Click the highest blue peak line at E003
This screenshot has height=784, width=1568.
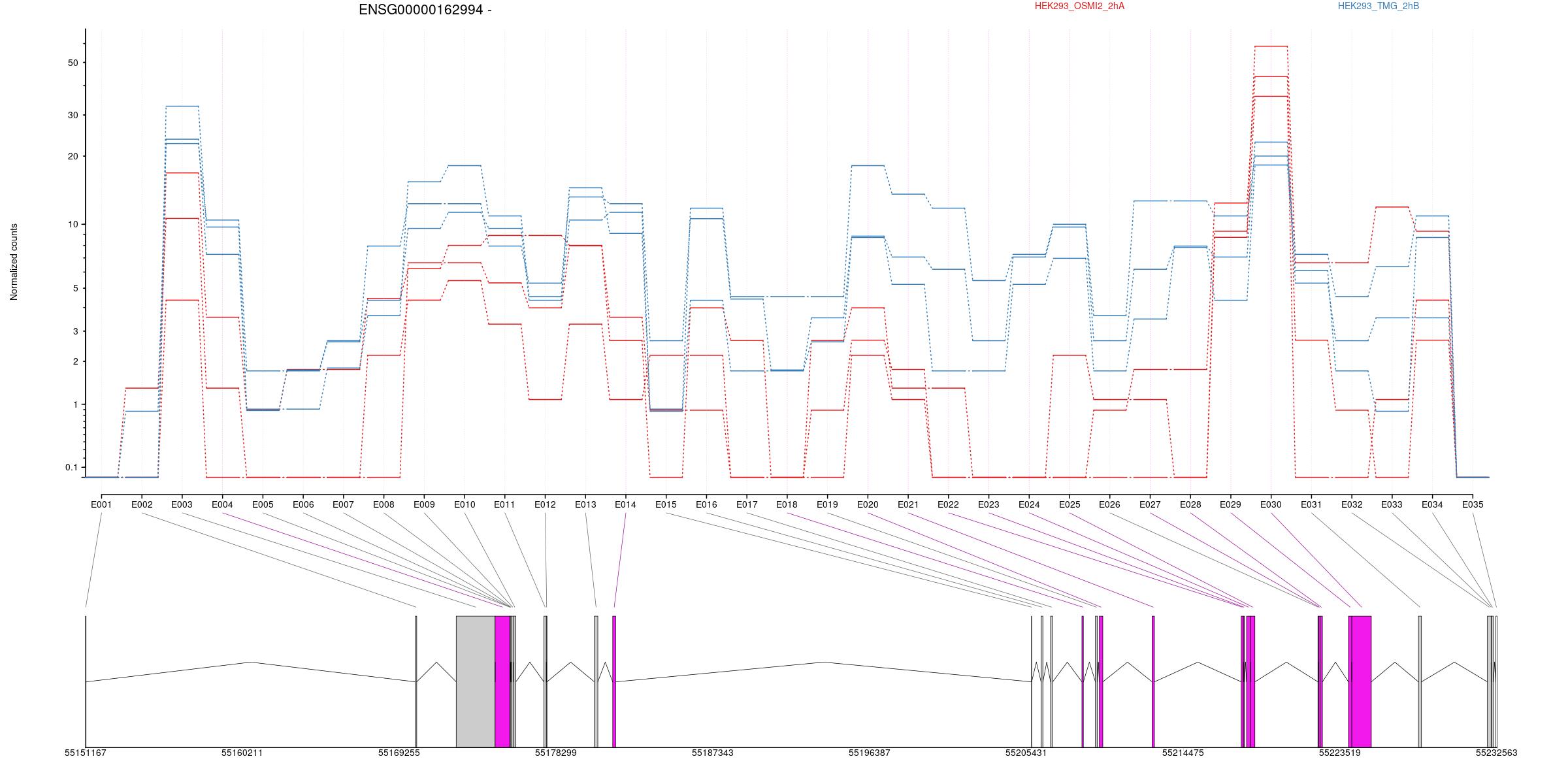point(182,106)
